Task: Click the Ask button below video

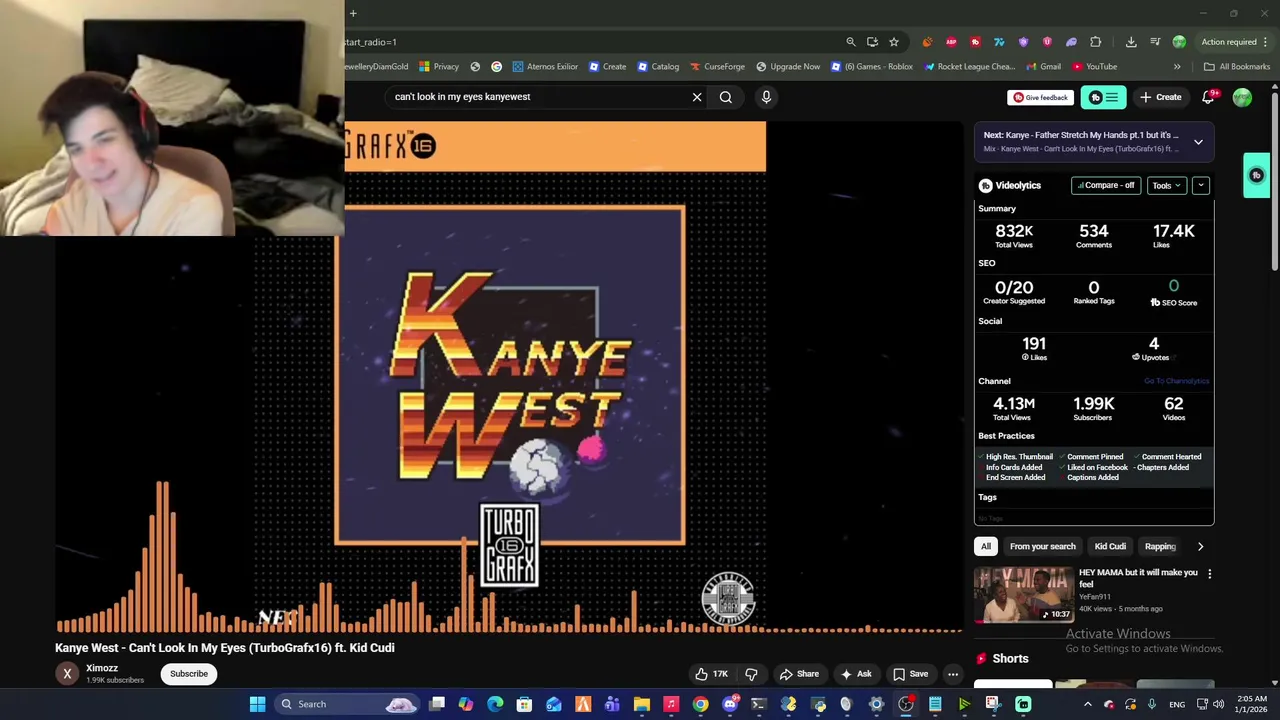Action: click(x=856, y=674)
